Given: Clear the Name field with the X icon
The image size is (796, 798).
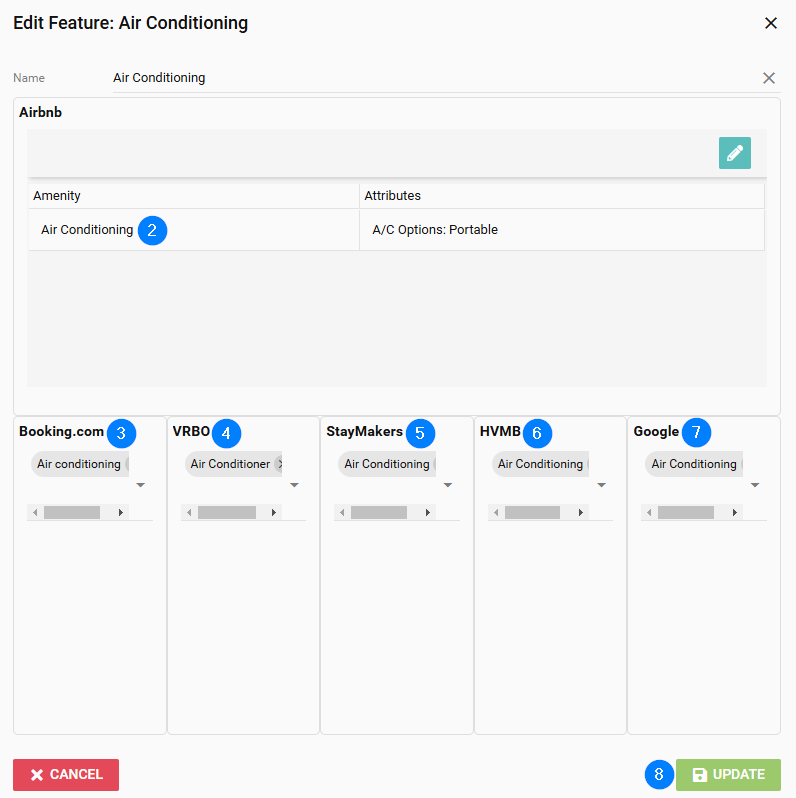Looking at the screenshot, I should tap(769, 78).
